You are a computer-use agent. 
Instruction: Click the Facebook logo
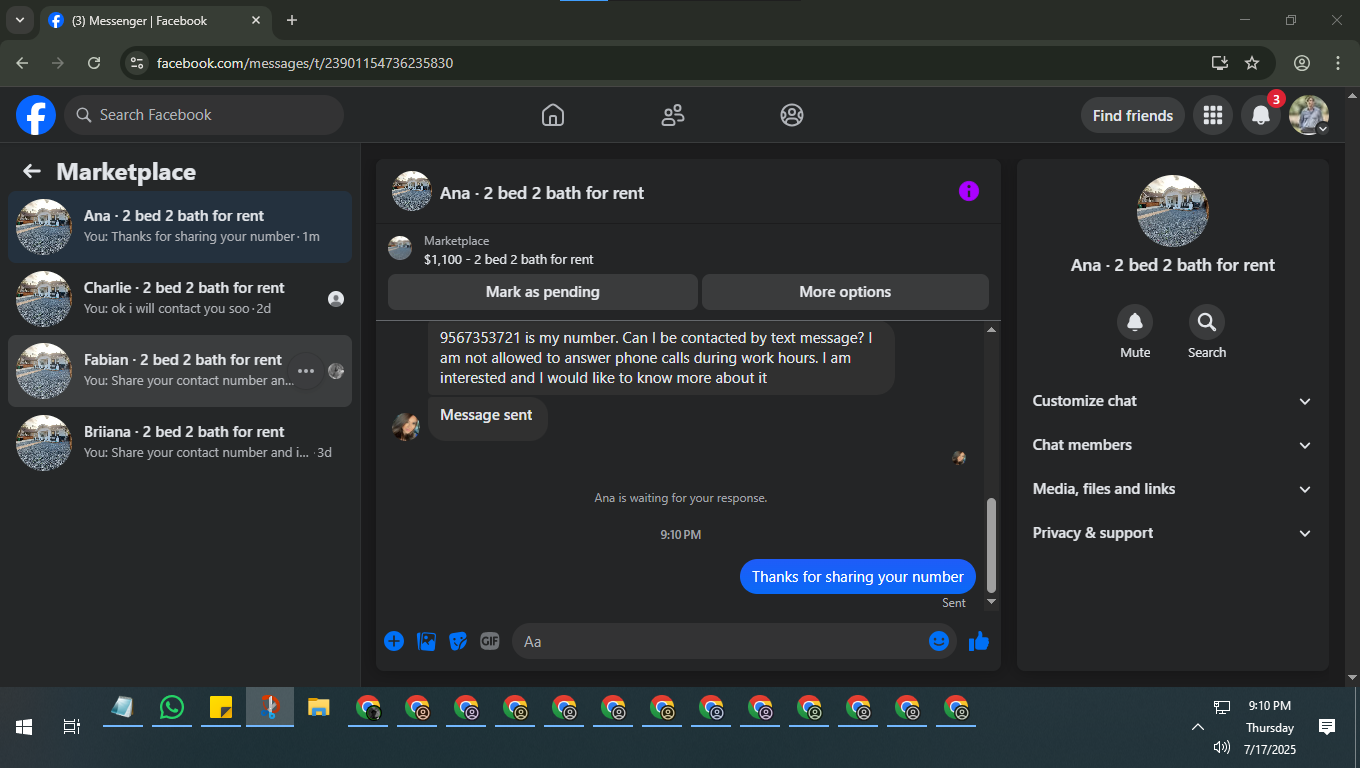pos(36,115)
